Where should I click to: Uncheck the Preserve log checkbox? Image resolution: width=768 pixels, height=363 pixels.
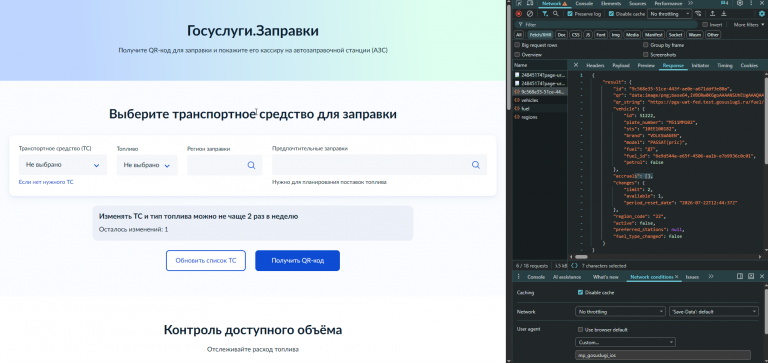tap(570, 14)
